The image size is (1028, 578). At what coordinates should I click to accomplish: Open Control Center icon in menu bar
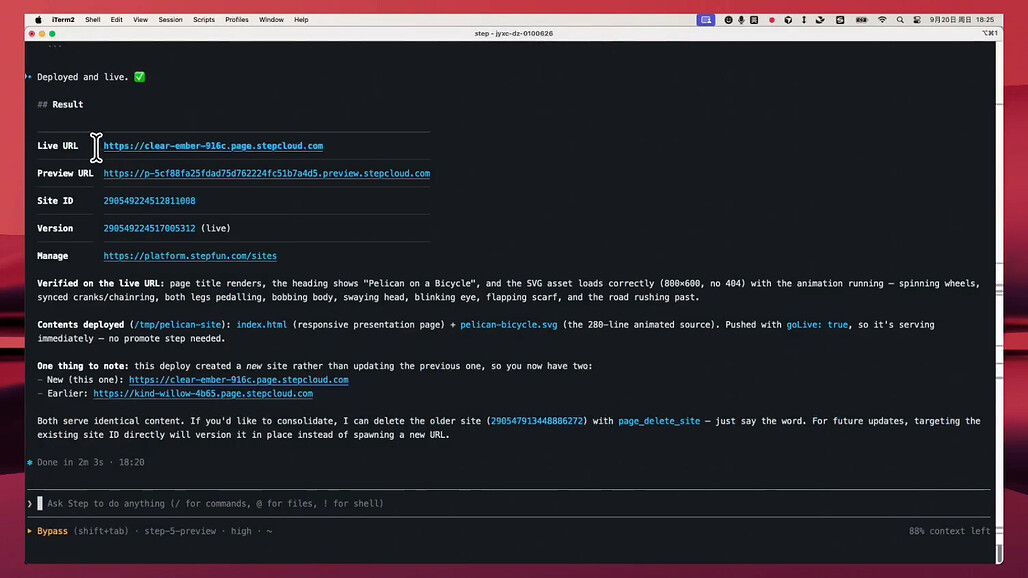917,20
